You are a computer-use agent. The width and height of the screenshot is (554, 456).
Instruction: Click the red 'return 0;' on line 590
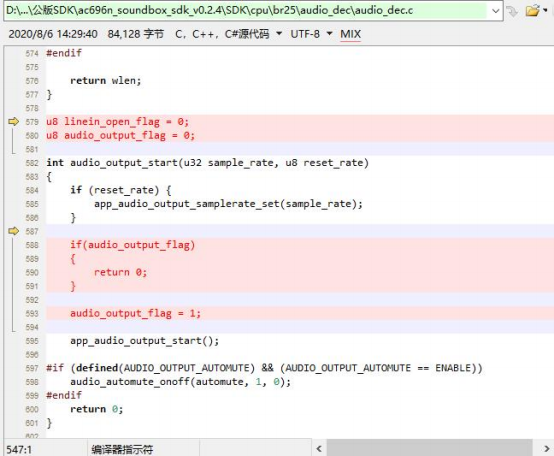[x=120, y=272]
